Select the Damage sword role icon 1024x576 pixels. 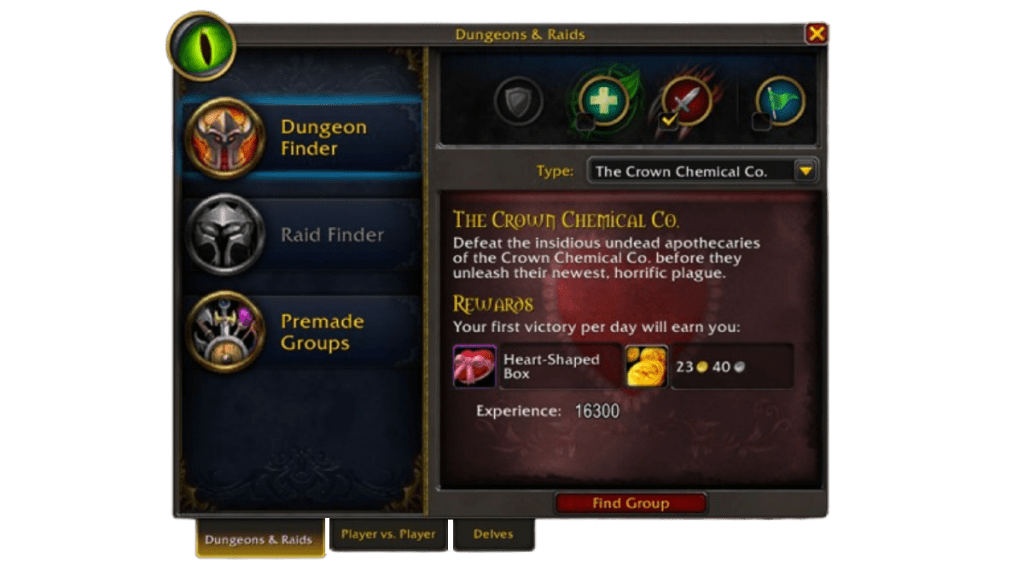[x=687, y=101]
